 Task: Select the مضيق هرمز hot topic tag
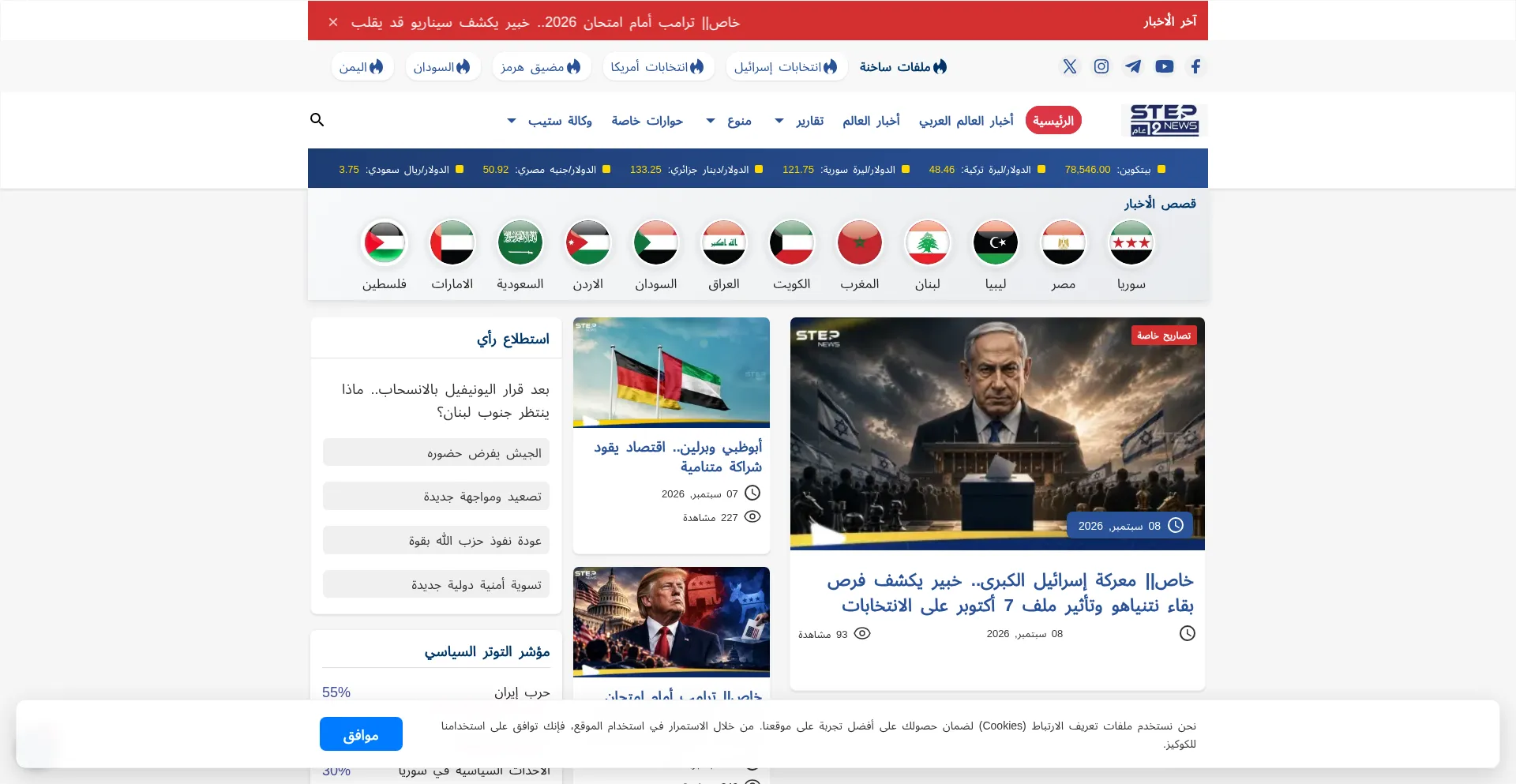(x=542, y=67)
